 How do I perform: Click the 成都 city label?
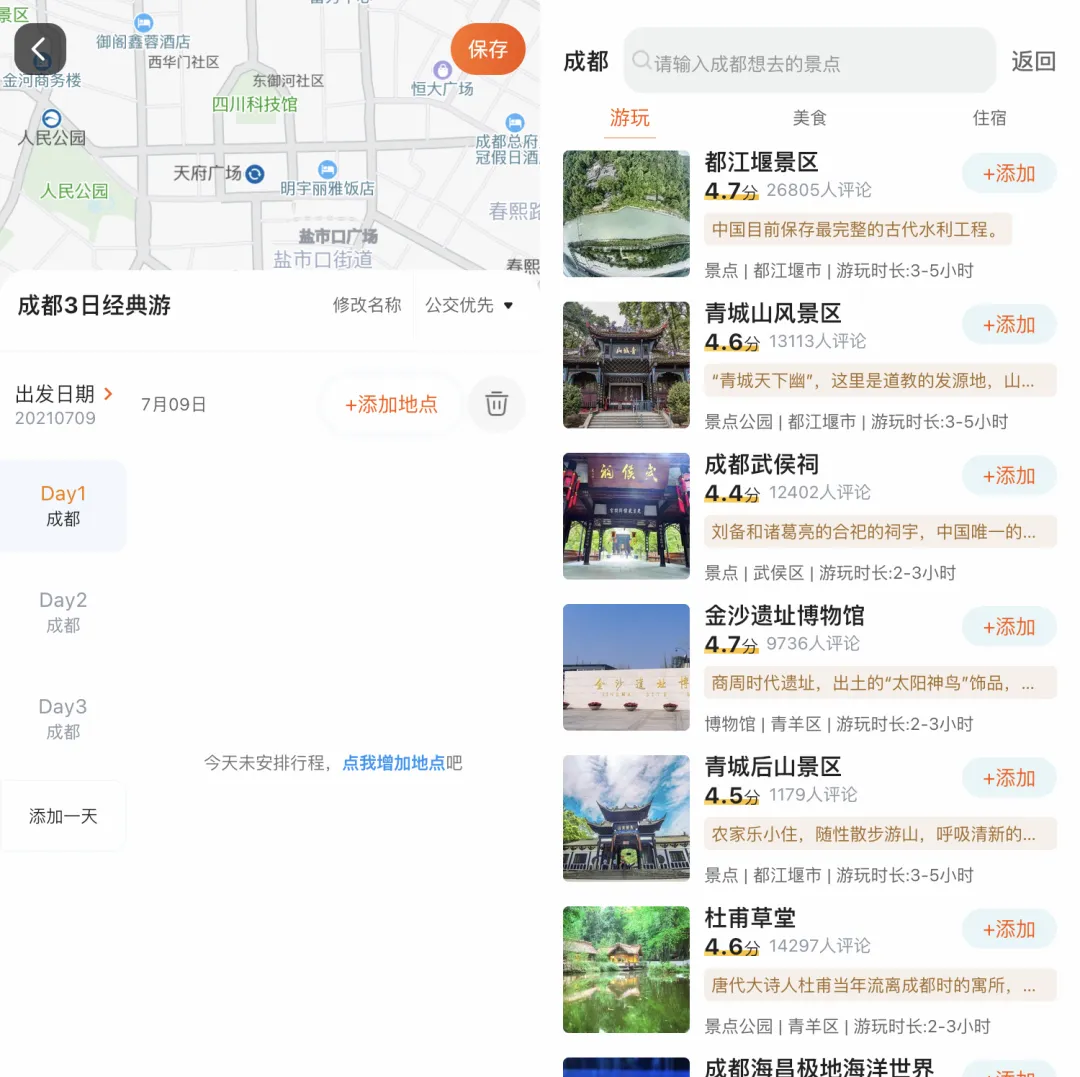coord(585,61)
